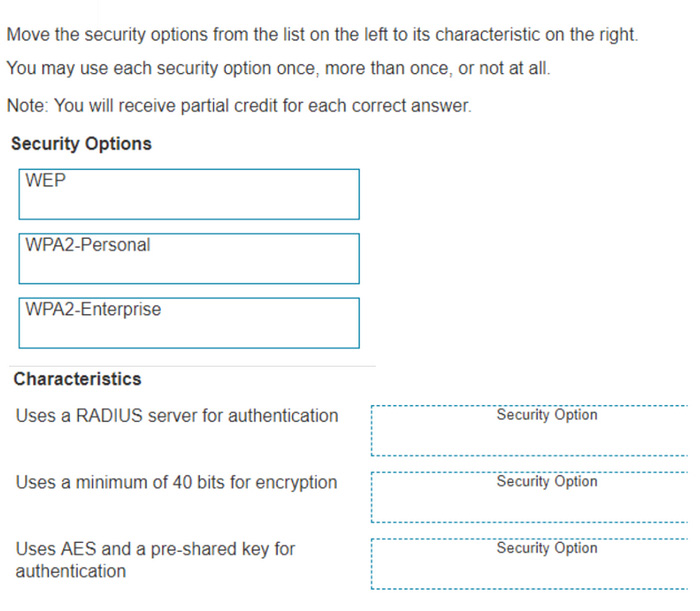Select the WPA2-Enterprise security option box
This screenshot has height=611, width=700.
click(189, 323)
